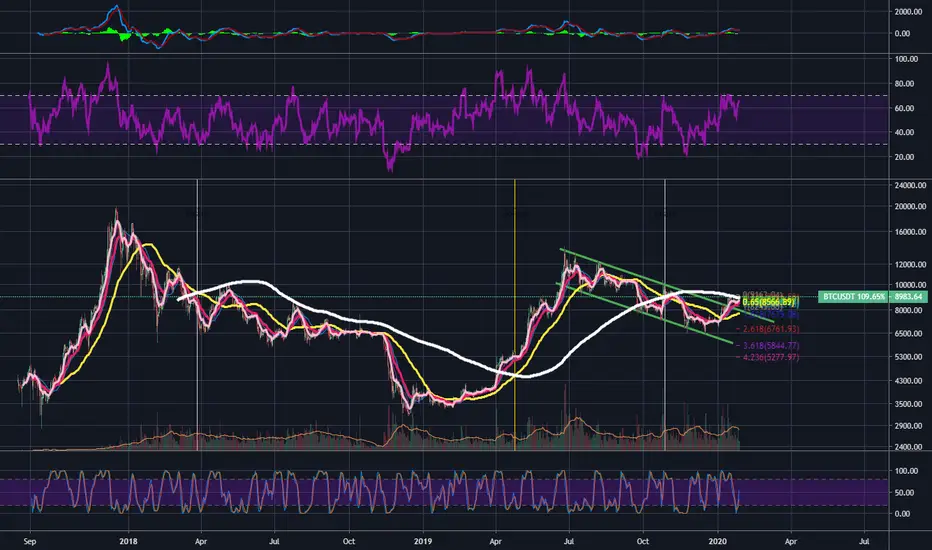Click the 12000.00 price axis label

(x=910, y=265)
